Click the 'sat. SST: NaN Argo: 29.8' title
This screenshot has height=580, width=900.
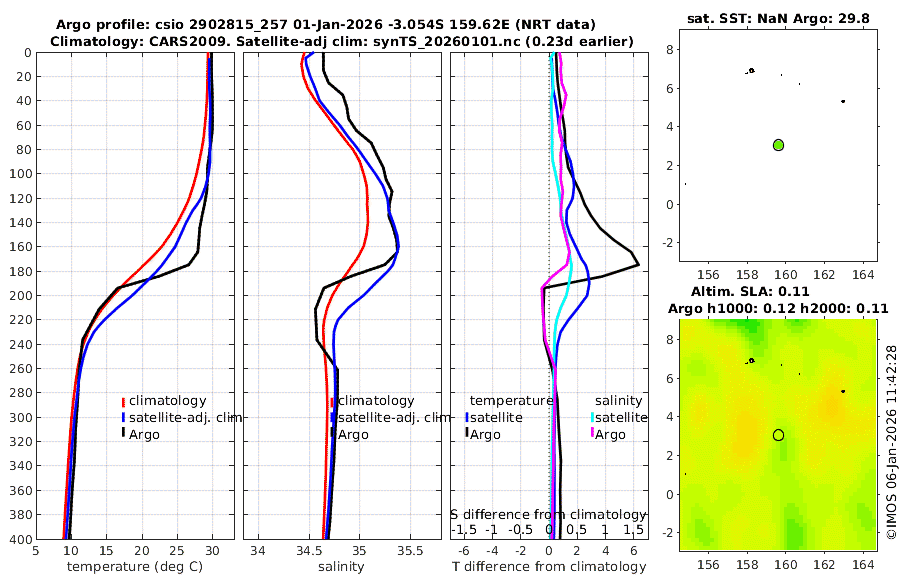coord(778,18)
